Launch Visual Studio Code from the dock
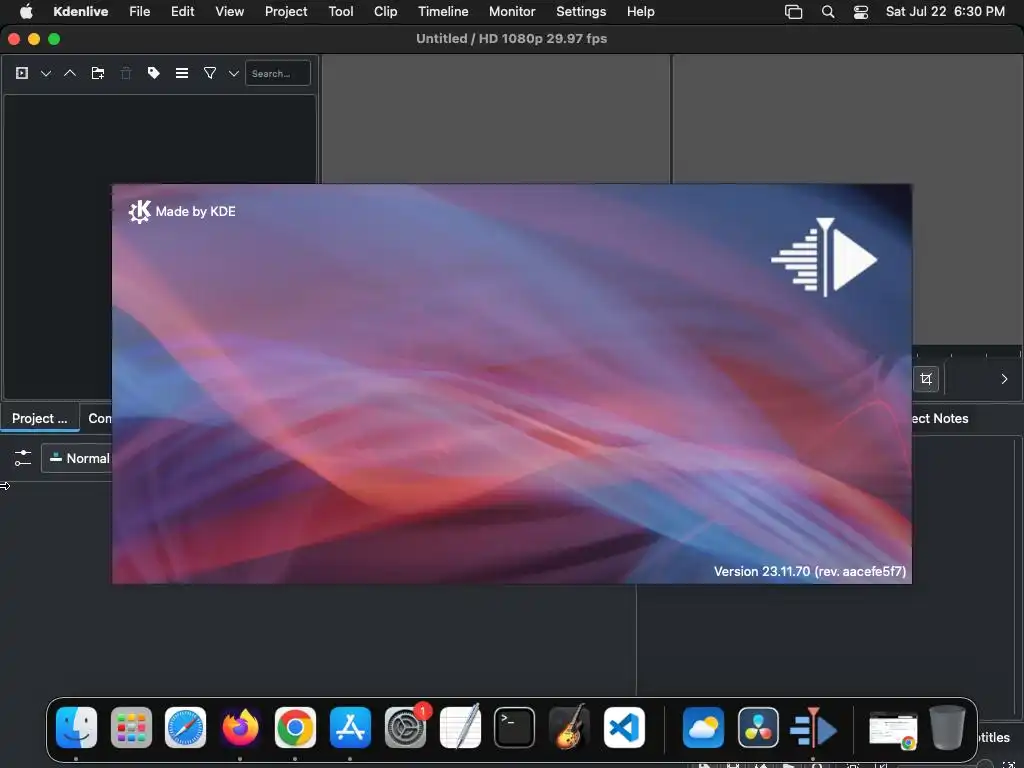Viewport: 1024px width, 768px height. pyautogui.click(x=624, y=728)
